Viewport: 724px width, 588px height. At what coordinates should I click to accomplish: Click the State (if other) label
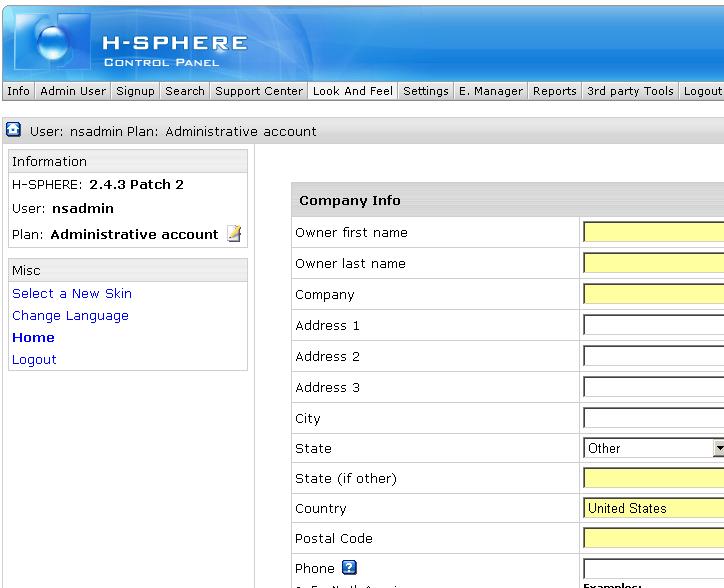(345, 478)
